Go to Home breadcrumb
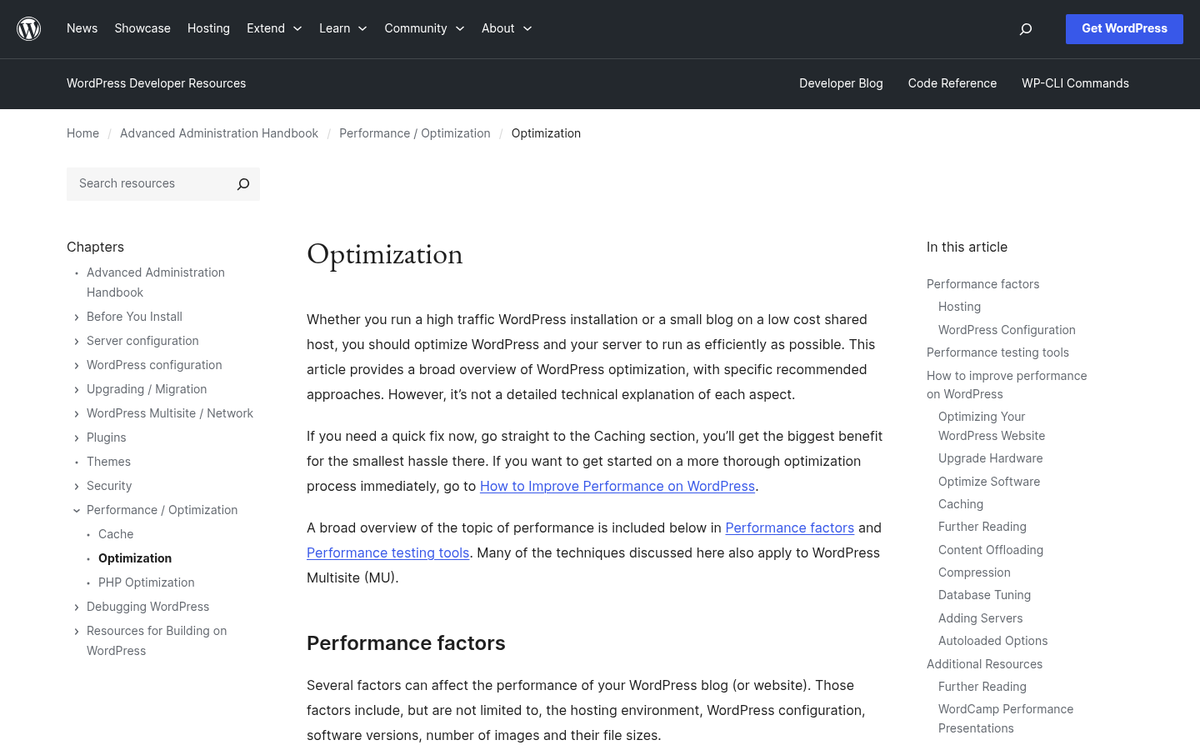Image resolution: width=1200 pixels, height=750 pixels. 83,133
